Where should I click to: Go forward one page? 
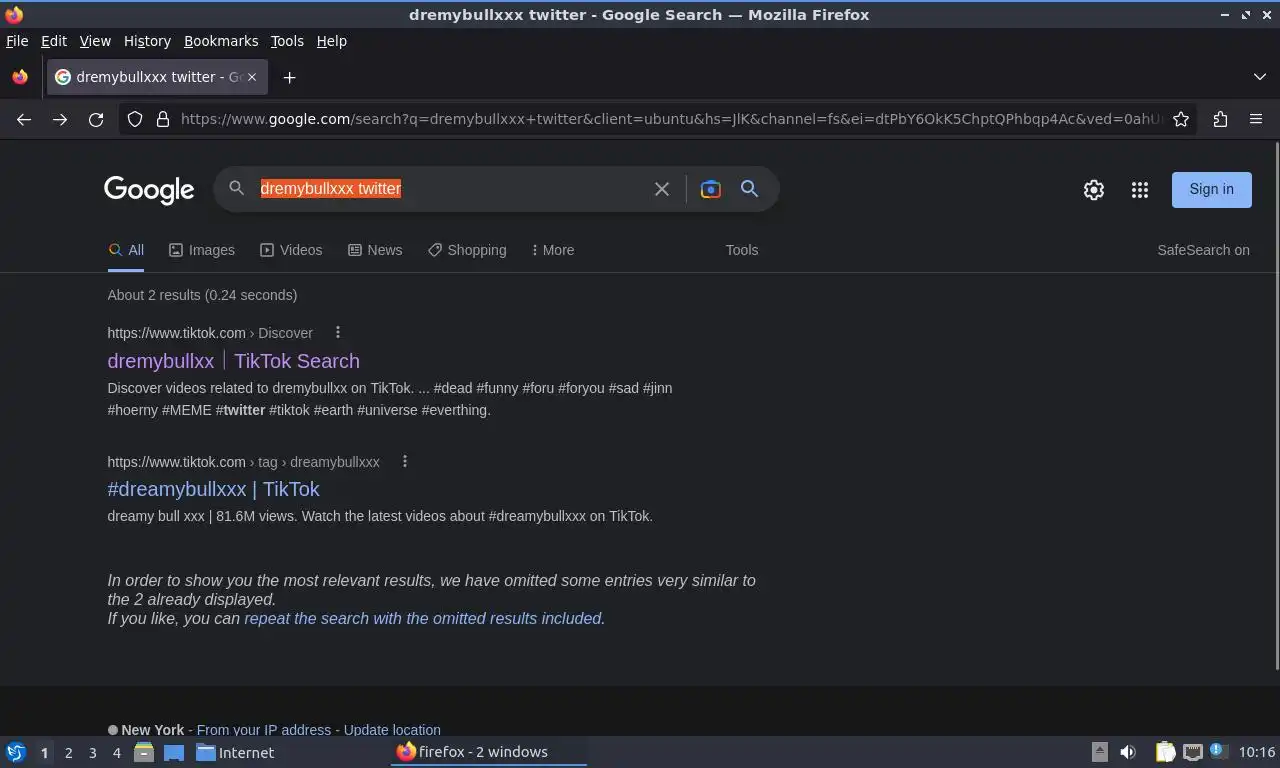[60, 119]
